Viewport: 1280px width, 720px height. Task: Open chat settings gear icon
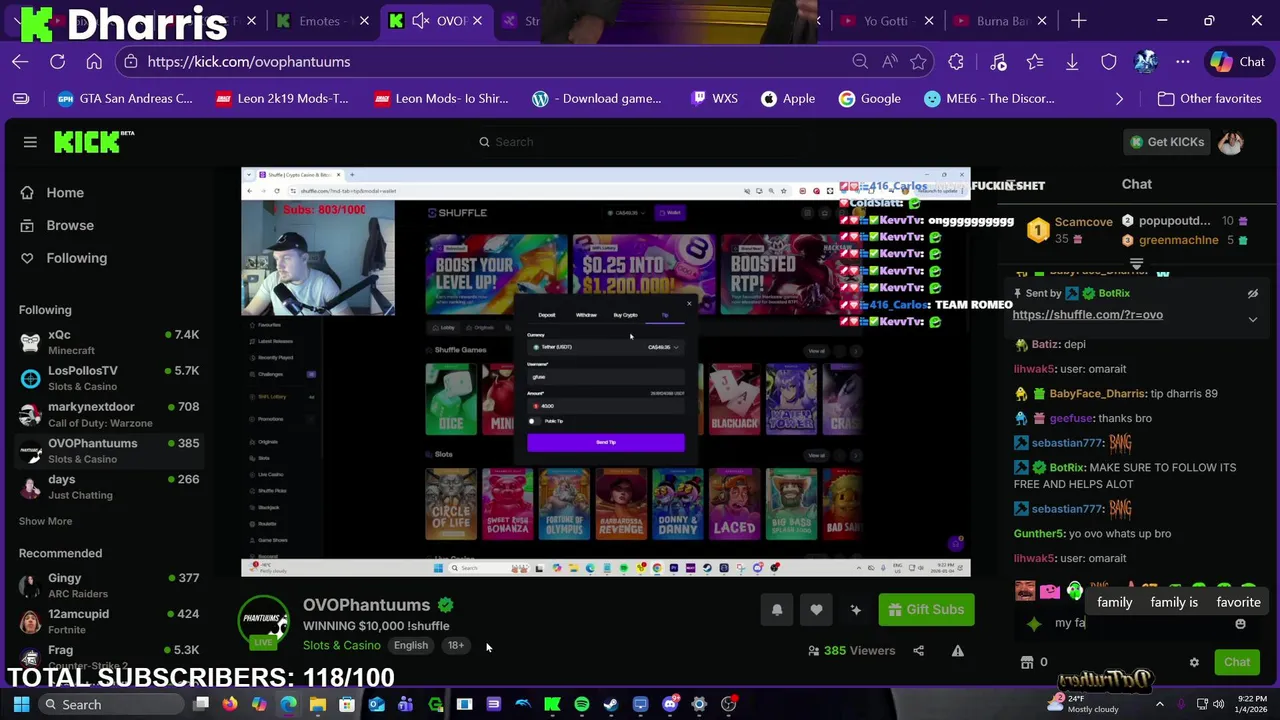click(x=1194, y=662)
